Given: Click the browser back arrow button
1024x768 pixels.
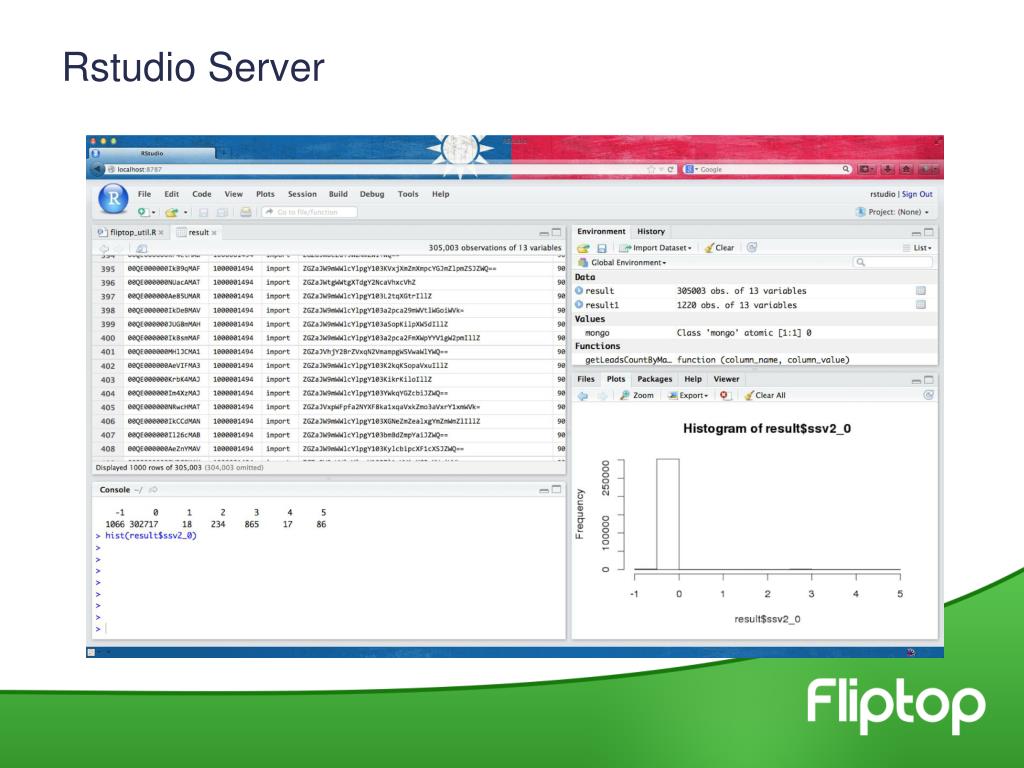Looking at the screenshot, I should click(x=98, y=169).
